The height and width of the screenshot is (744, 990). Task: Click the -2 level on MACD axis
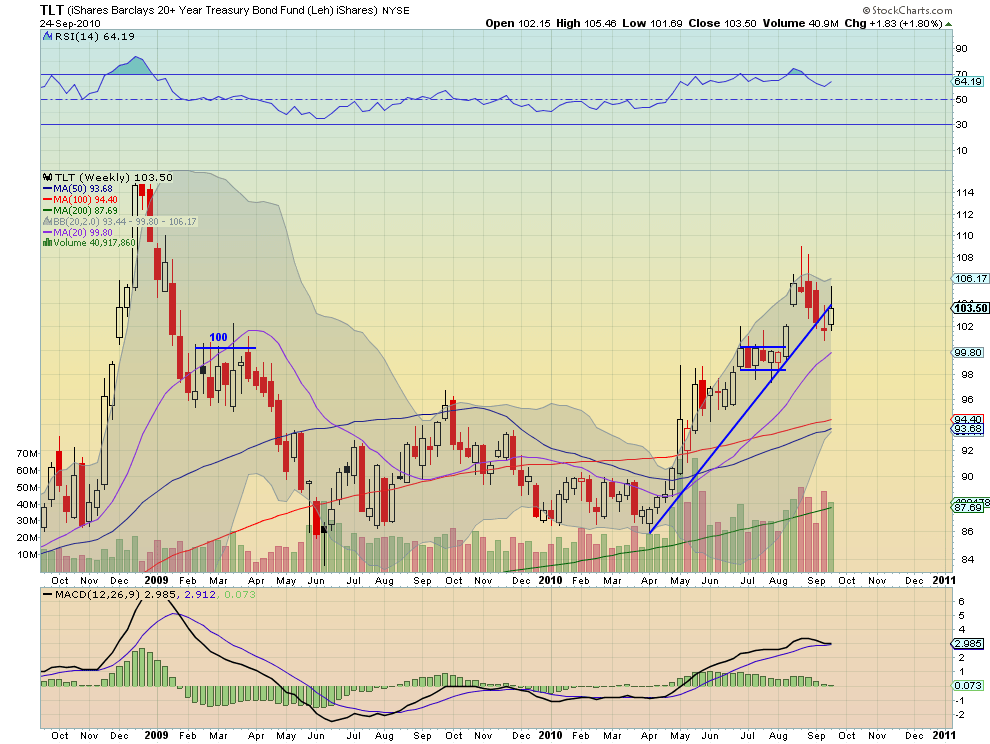pos(960,714)
